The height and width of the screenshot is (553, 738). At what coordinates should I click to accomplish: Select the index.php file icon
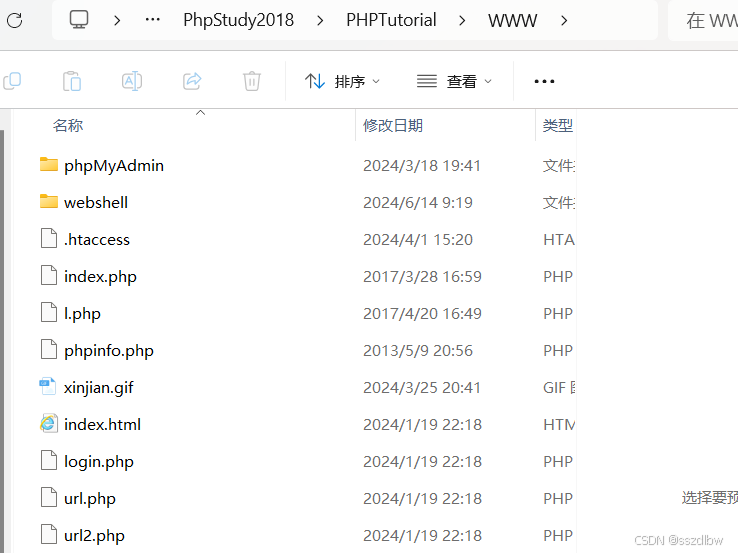click(x=49, y=275)
